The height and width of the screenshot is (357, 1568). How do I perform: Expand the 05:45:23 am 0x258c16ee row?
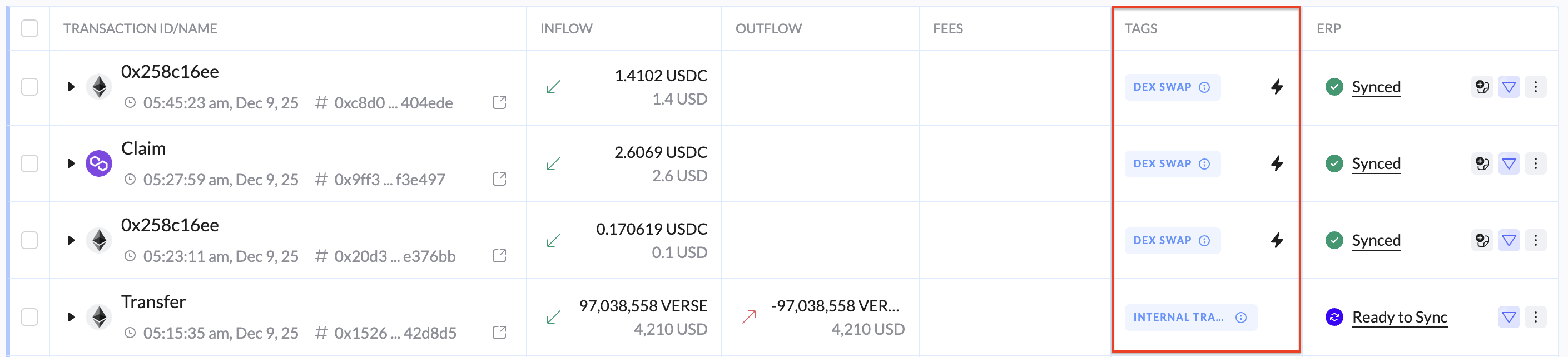coord(71,87)
